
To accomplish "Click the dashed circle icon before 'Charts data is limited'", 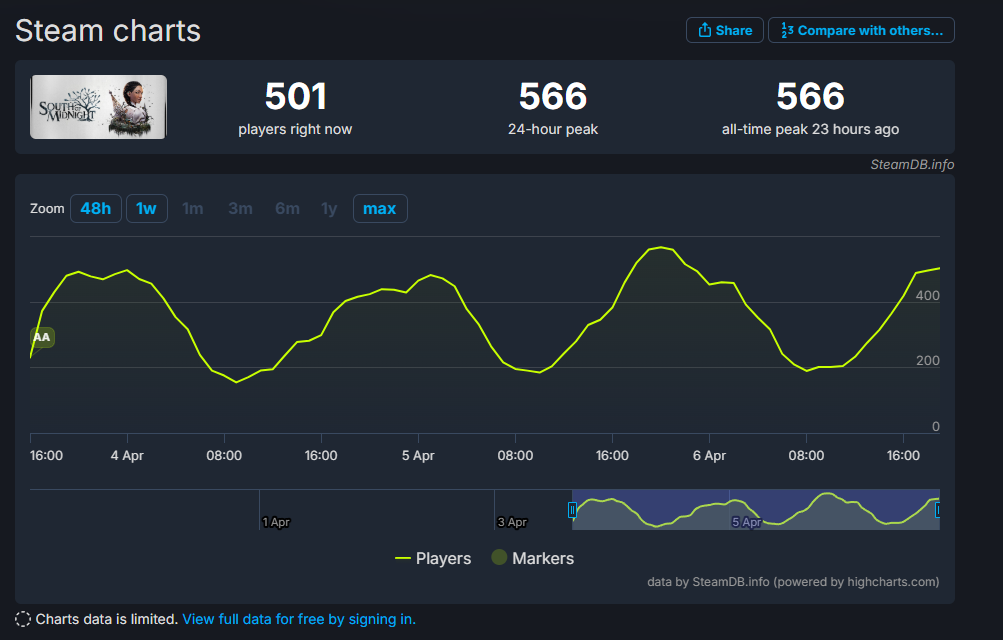I will pos(23,619).
